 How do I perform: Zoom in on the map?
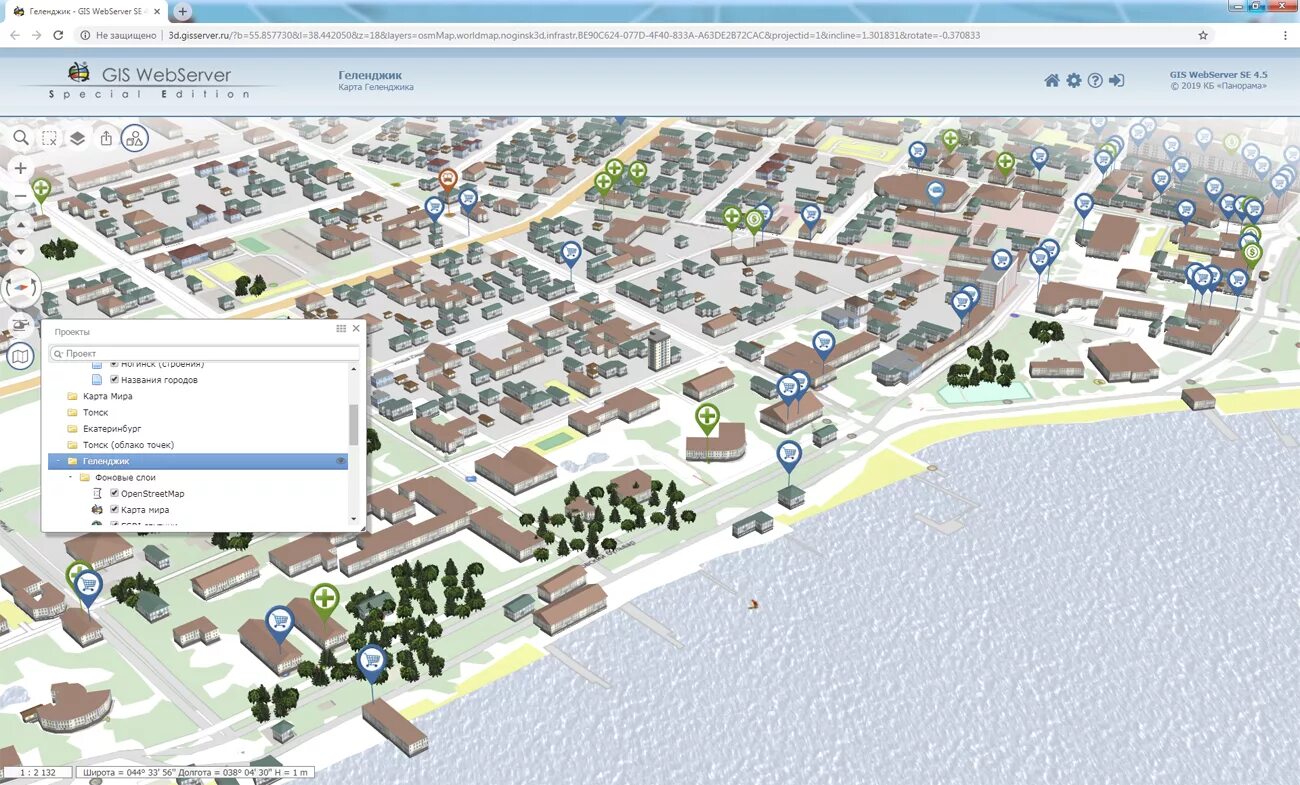coord(21,168)
